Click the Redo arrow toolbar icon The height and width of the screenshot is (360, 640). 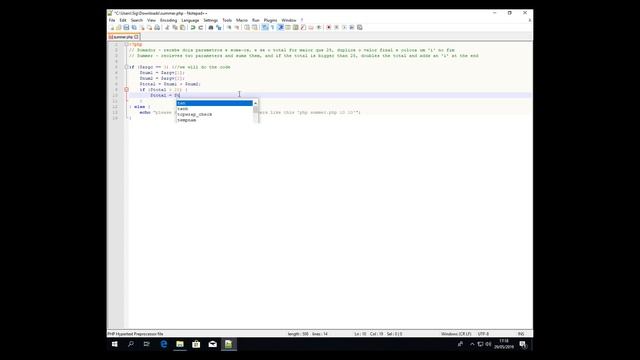[x=201, y=27]
